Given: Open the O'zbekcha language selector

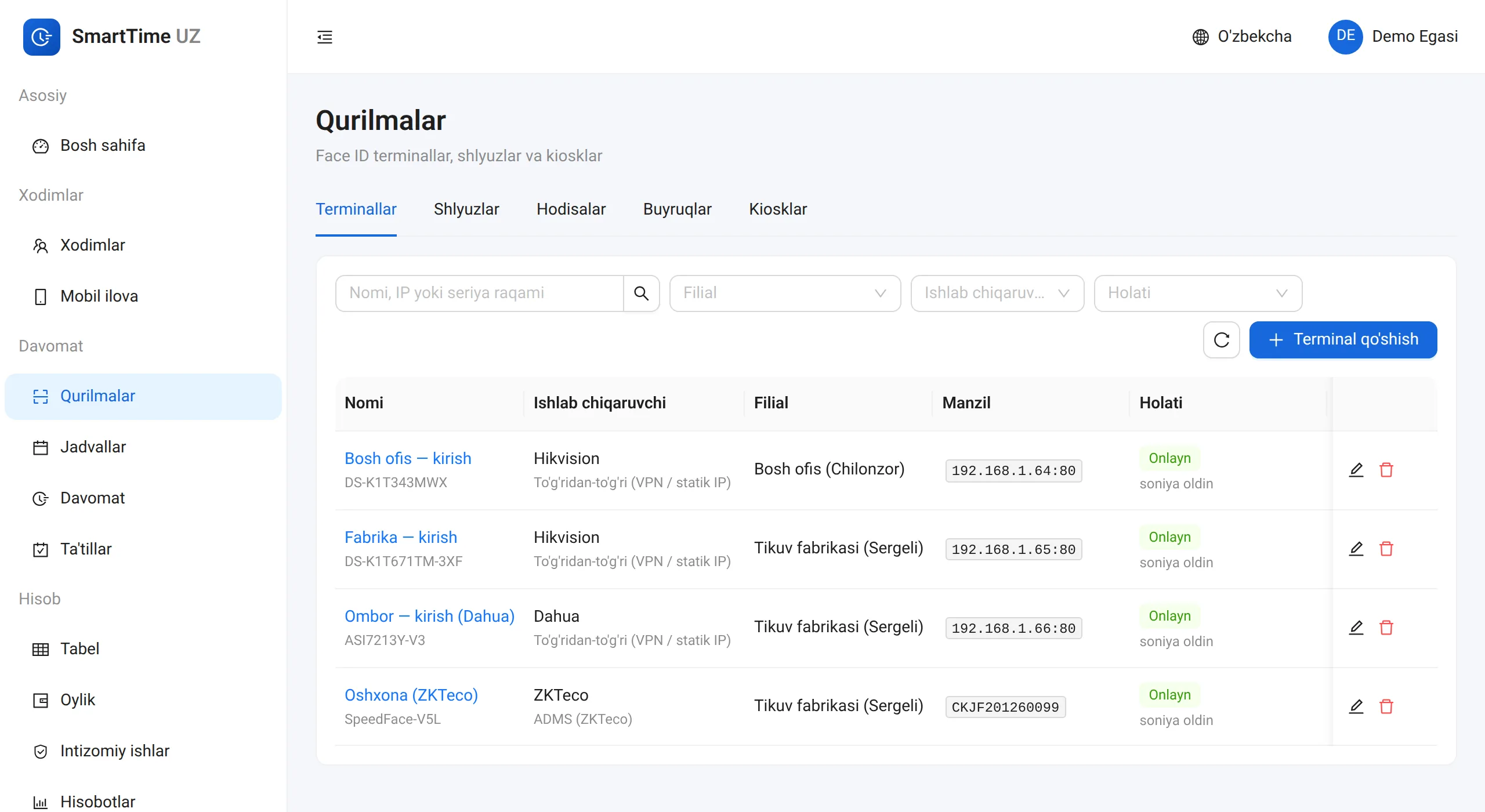Looking at the screenshot, I should coord(1242,37).
